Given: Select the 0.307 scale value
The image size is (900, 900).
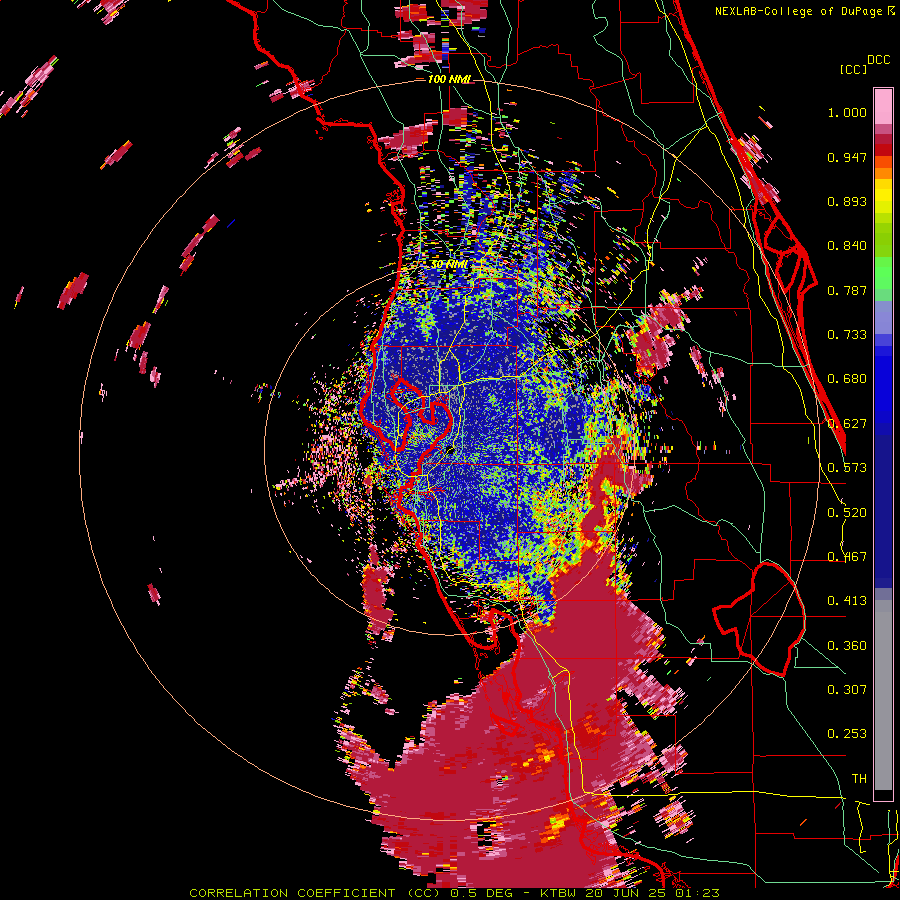Looking at the screenshot, I should (847, 690).
